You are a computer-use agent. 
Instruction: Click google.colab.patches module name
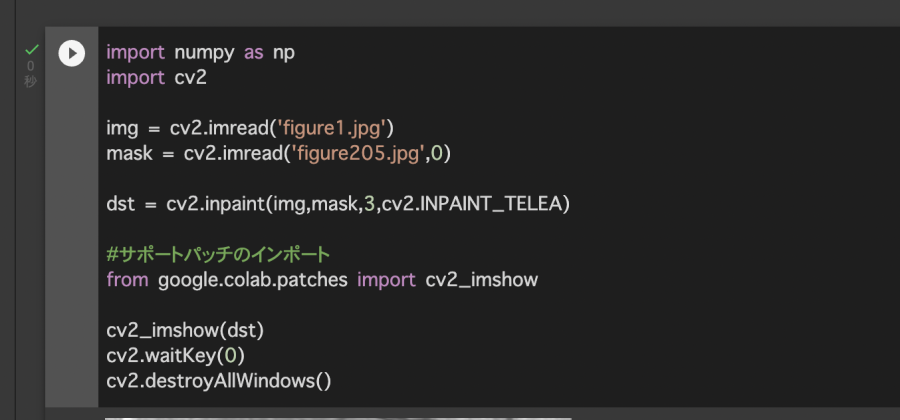click(x=252, y=280)
